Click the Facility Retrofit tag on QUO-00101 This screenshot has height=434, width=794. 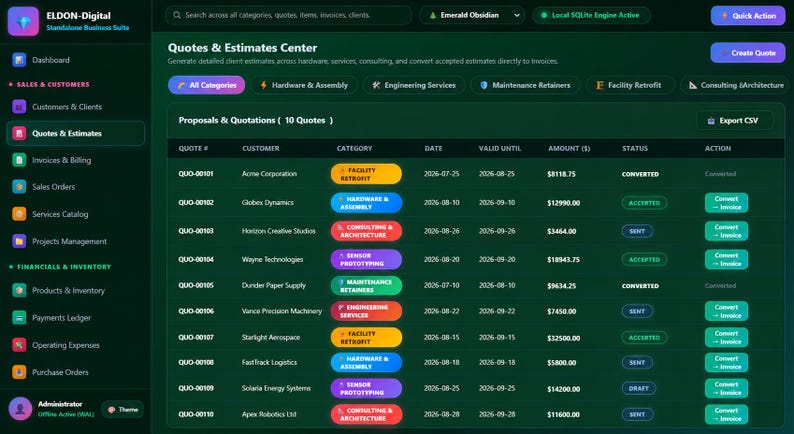[x=366, y=174]
